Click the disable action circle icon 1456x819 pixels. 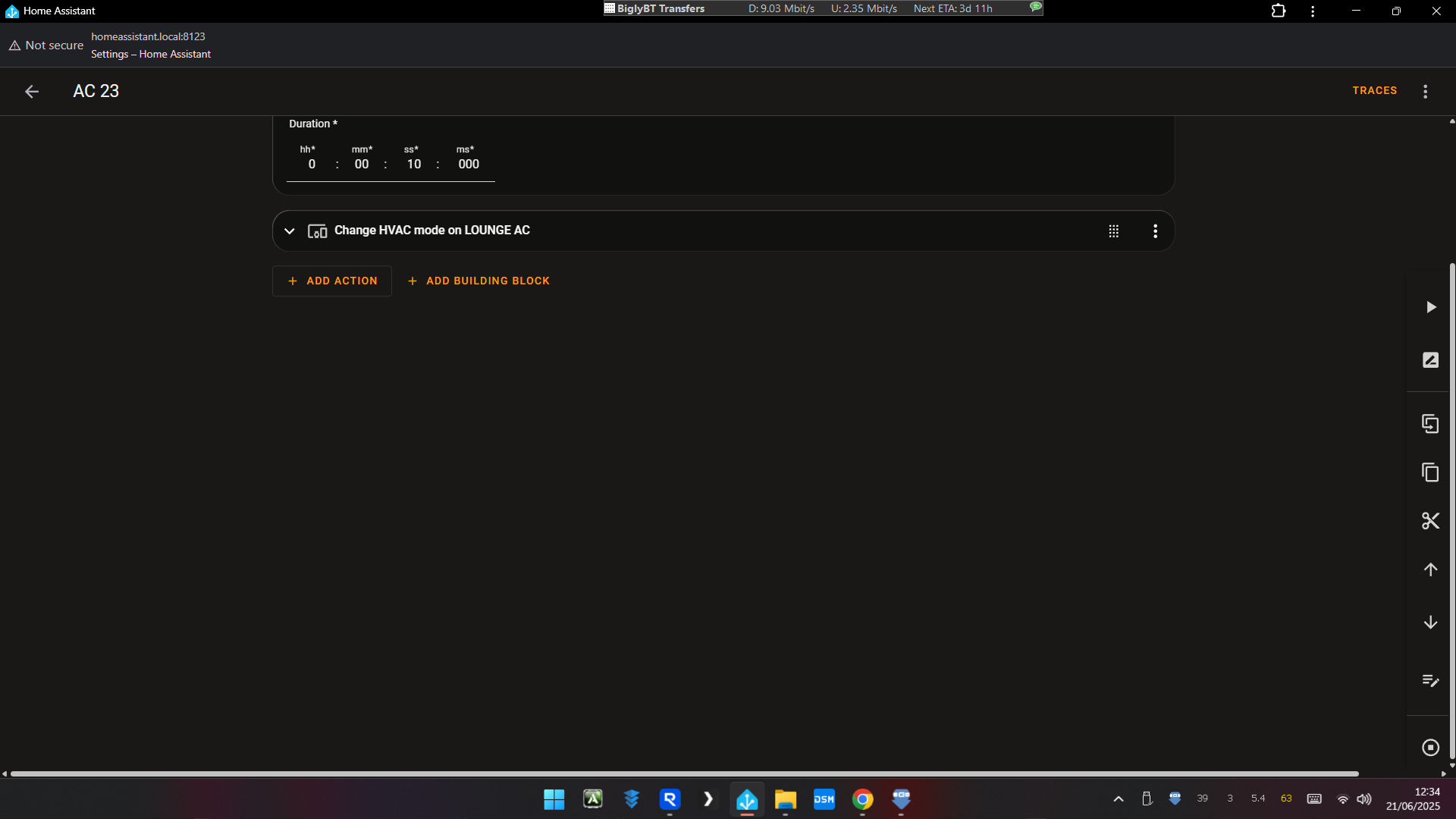[x=1430, y=748]
